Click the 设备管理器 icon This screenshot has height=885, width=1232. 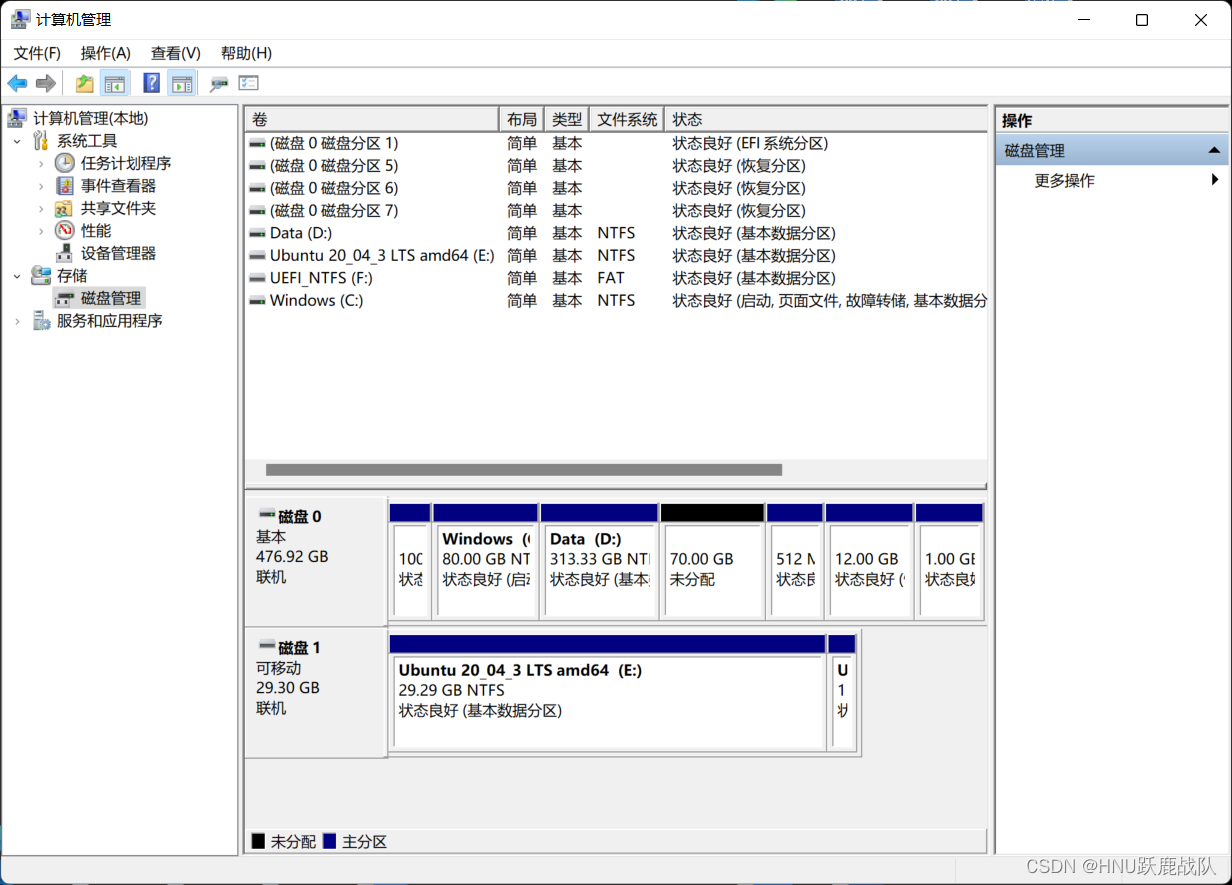[65, 253]
